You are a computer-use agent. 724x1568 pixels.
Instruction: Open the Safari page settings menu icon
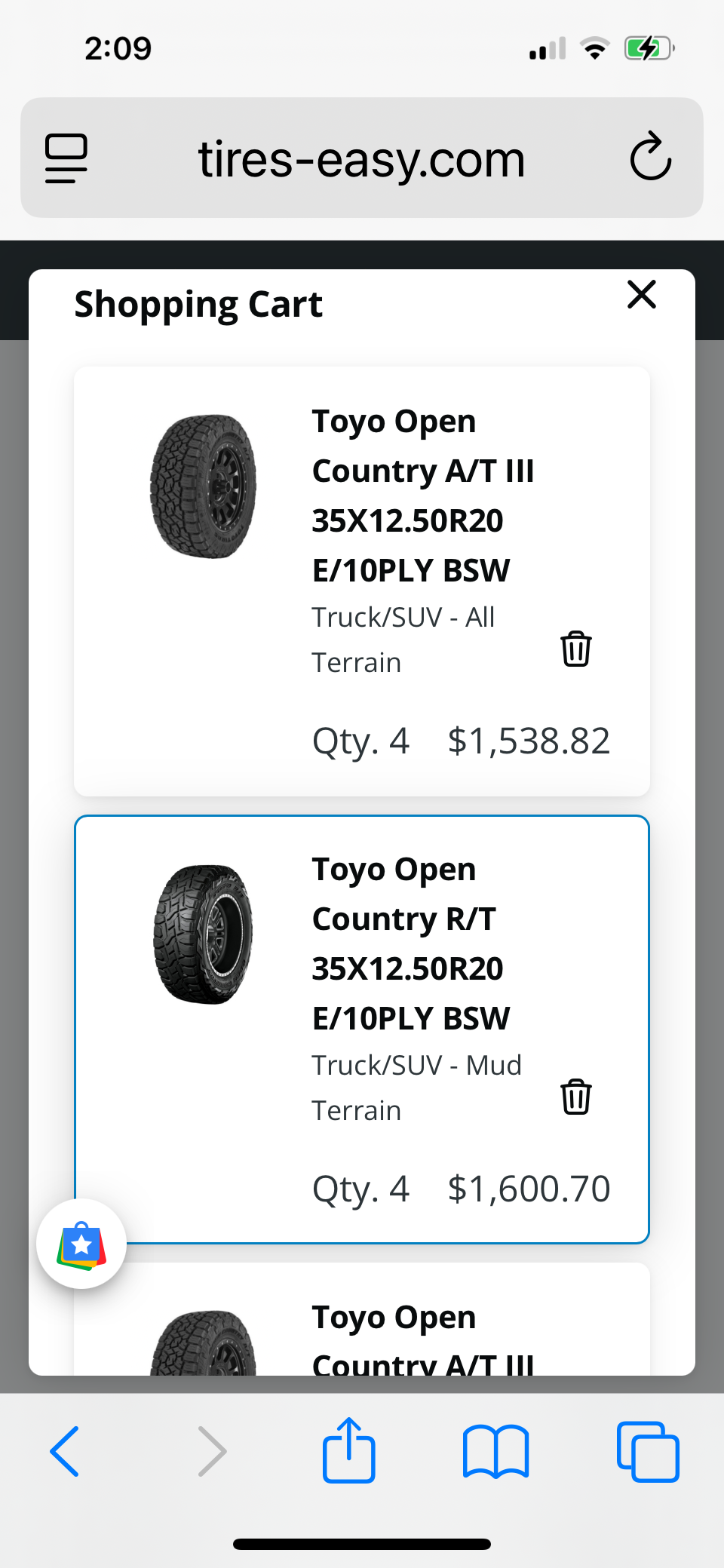(x=66, y=158)
